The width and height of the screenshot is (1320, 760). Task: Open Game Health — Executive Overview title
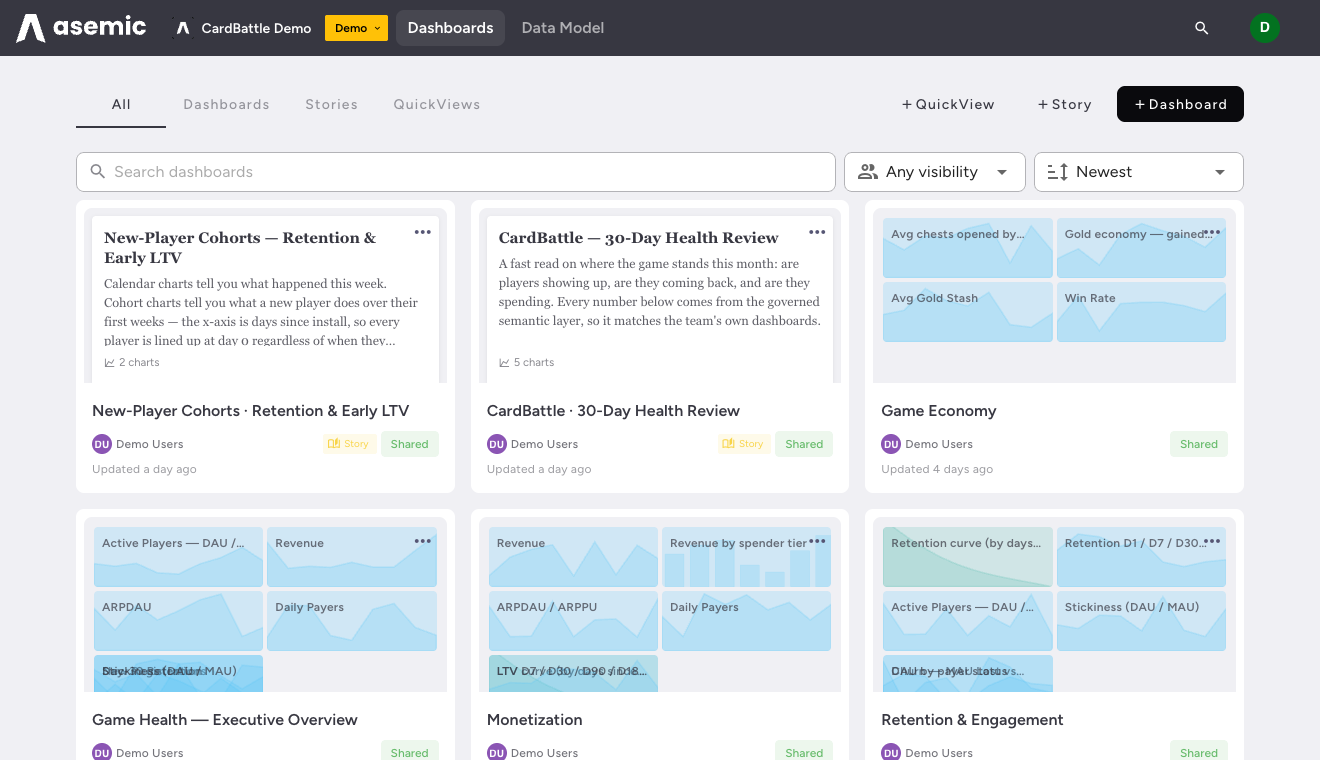tap(225, 720)
